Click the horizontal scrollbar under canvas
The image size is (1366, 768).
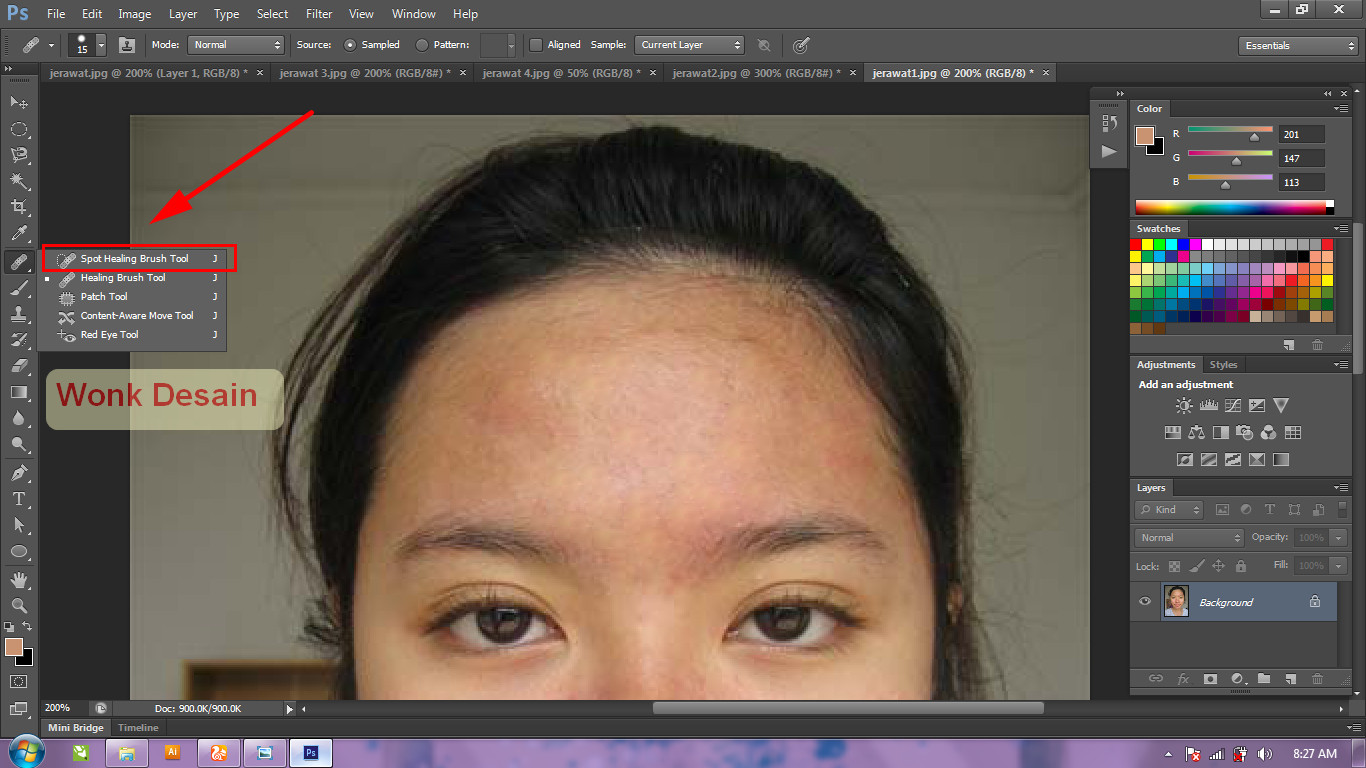(848, 708)
